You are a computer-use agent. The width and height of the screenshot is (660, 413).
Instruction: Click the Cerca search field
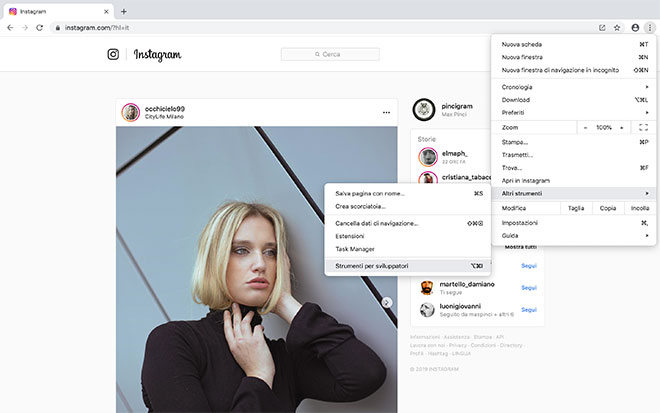pos(330,54)
